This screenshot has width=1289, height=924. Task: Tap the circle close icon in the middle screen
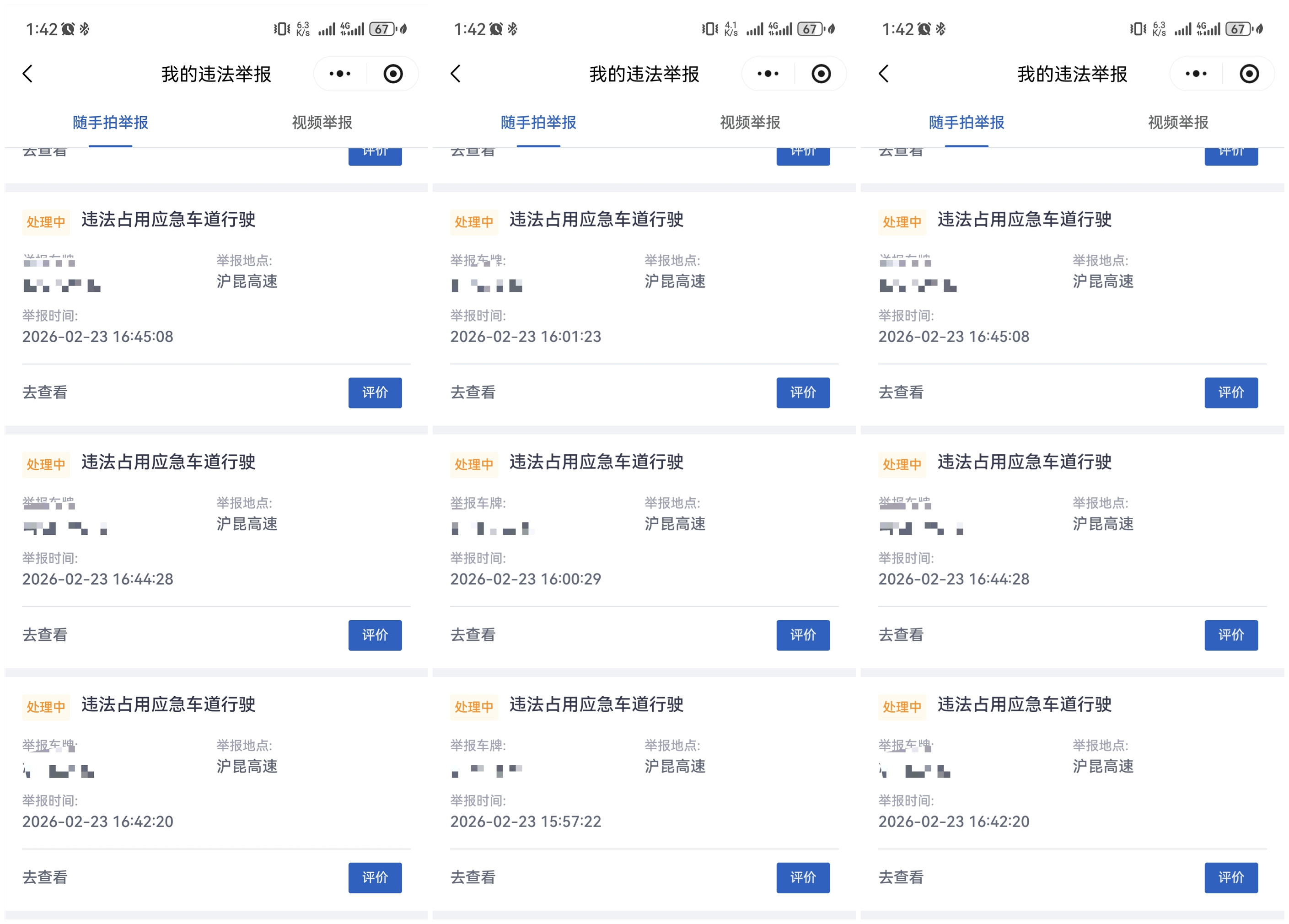tap(821, 74)
